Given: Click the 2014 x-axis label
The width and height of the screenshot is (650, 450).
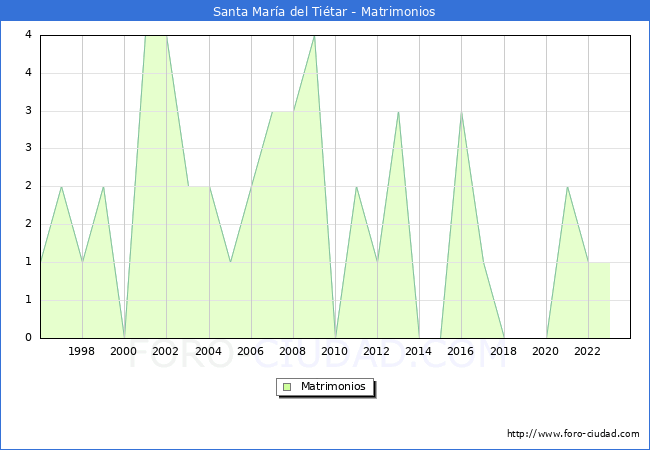Looking at the screenshot, I should tap(419, 351).
